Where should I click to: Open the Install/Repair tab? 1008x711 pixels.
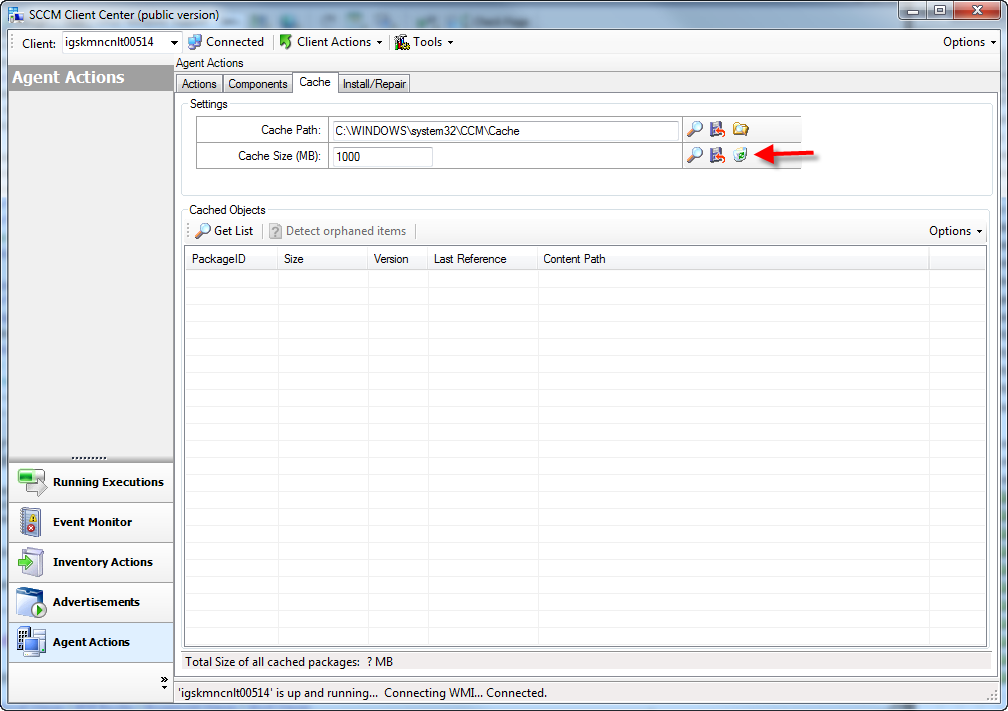[374, 84]
